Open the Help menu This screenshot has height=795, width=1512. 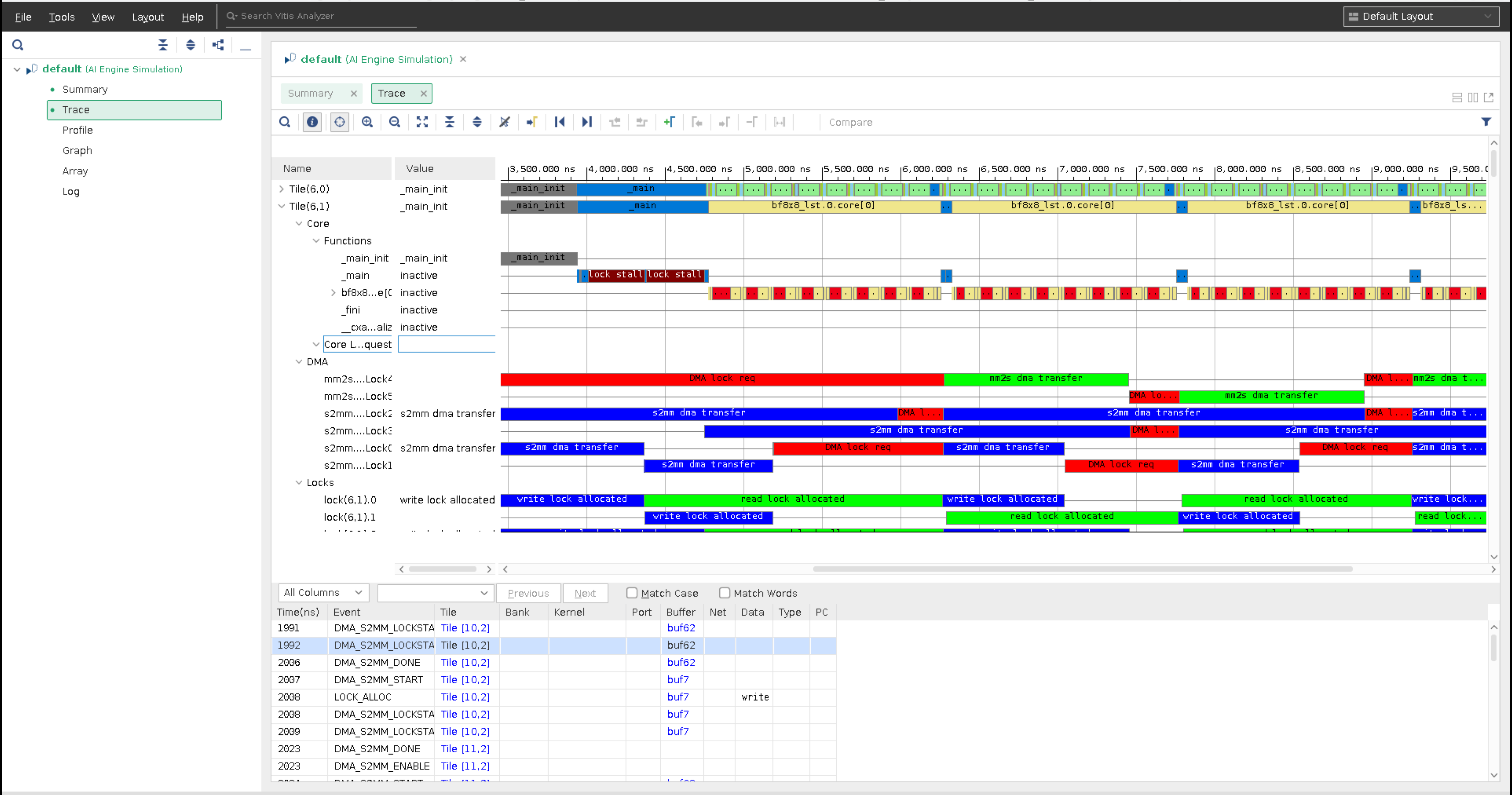192,17
